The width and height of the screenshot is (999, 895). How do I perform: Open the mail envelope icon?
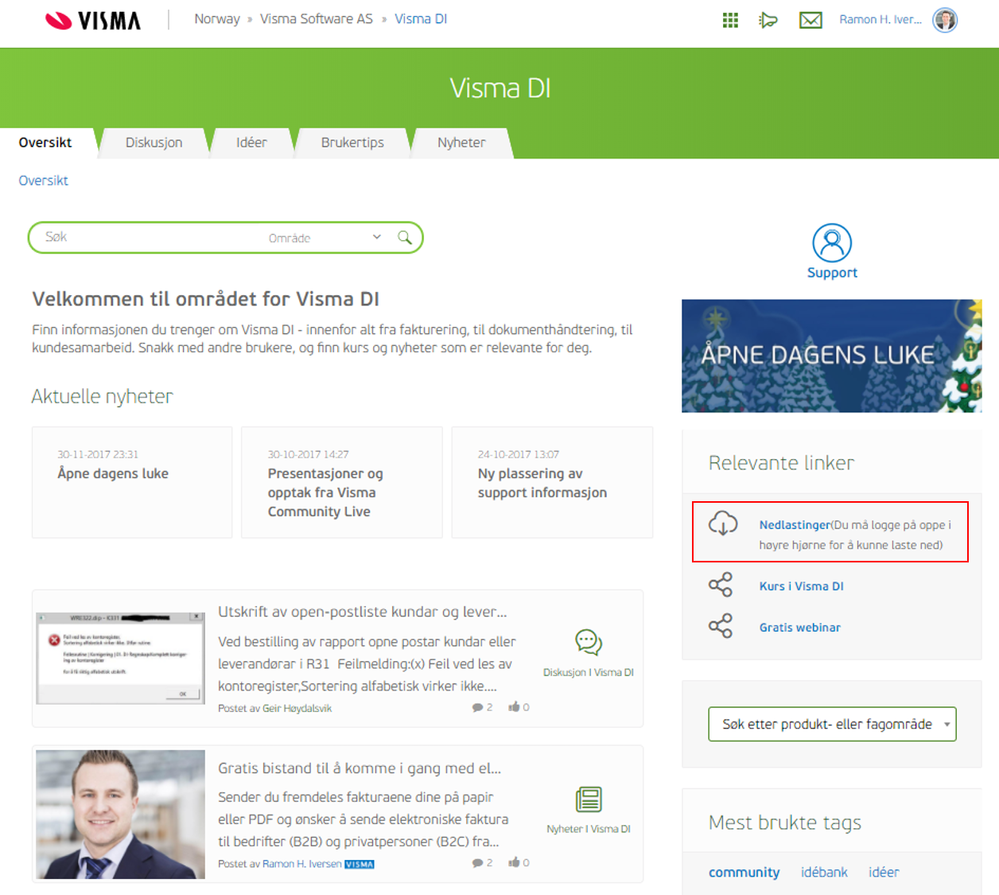pyautogui.click(x=810, y=20)
